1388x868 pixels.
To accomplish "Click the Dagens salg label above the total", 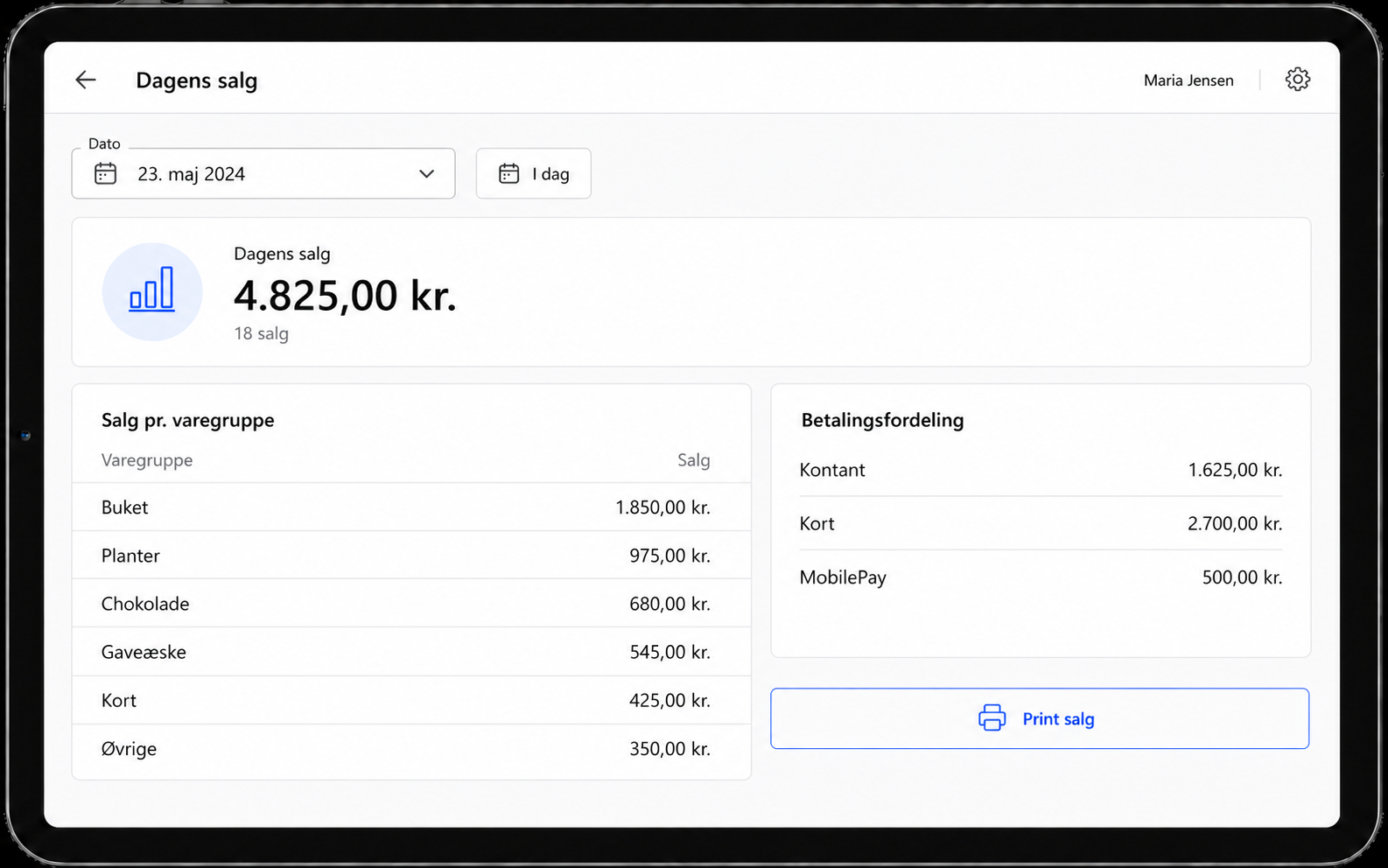I will pyautogui.click(x=282, y=254).
